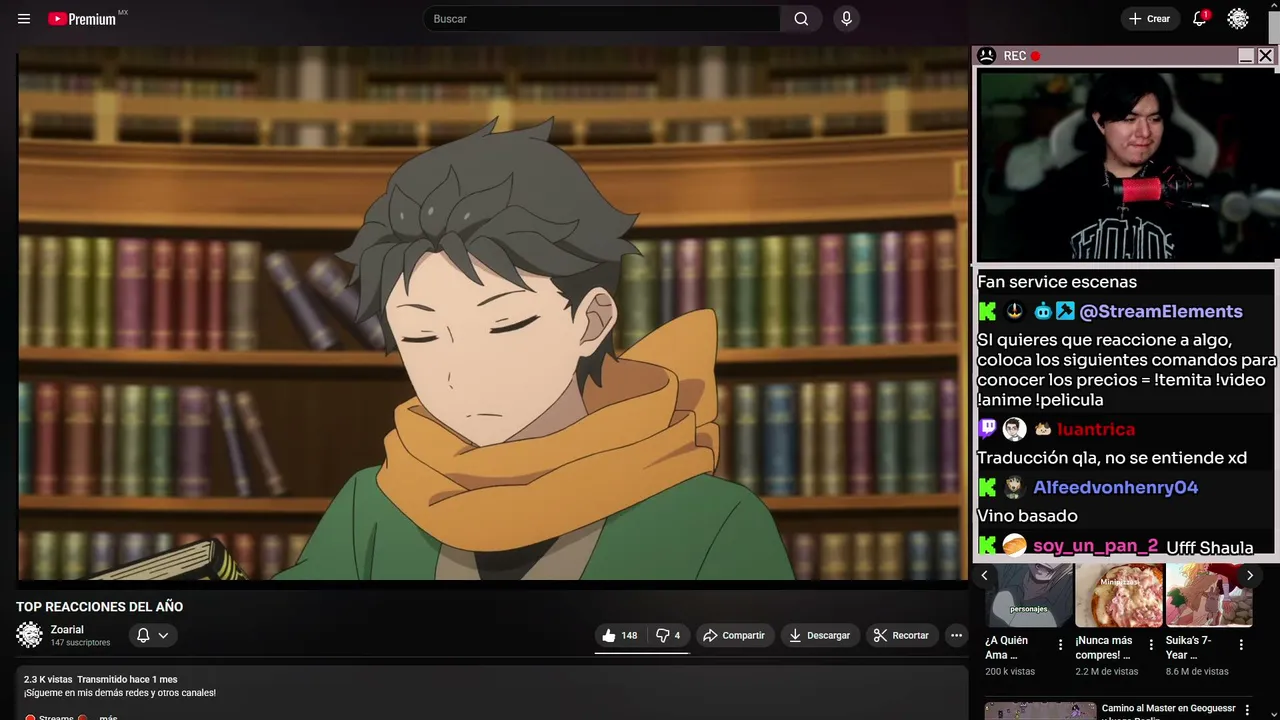Dislike the video thumbs-down button

click(667, 635)
